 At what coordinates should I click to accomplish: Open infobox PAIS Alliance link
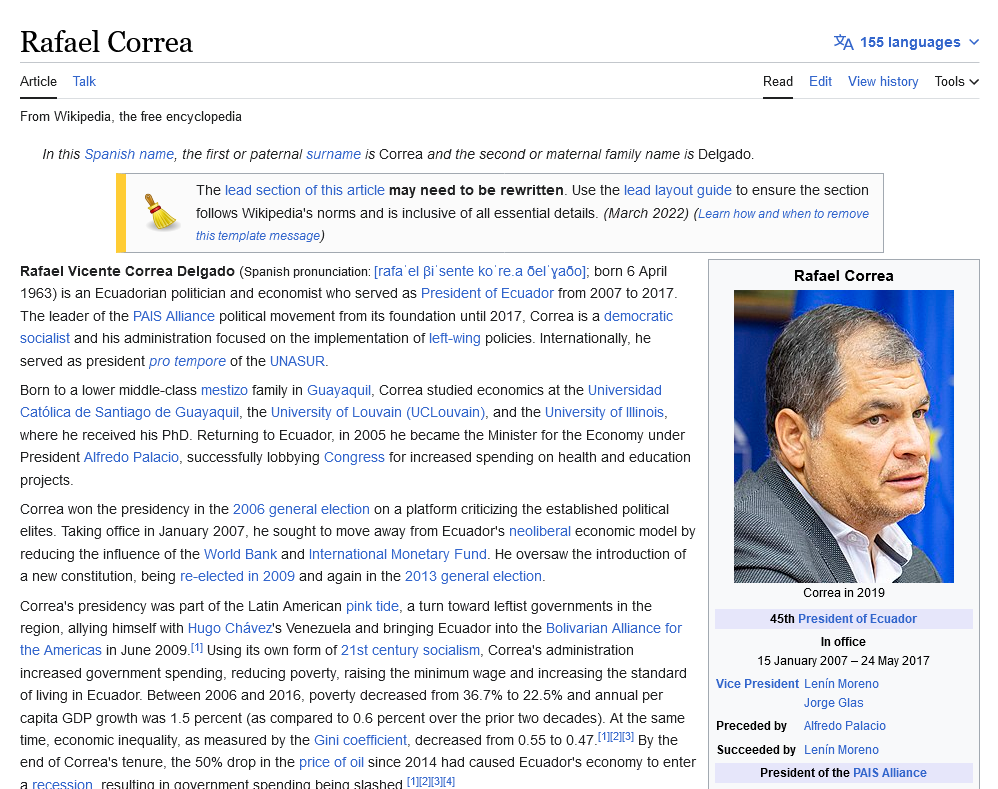click(889, 772)
